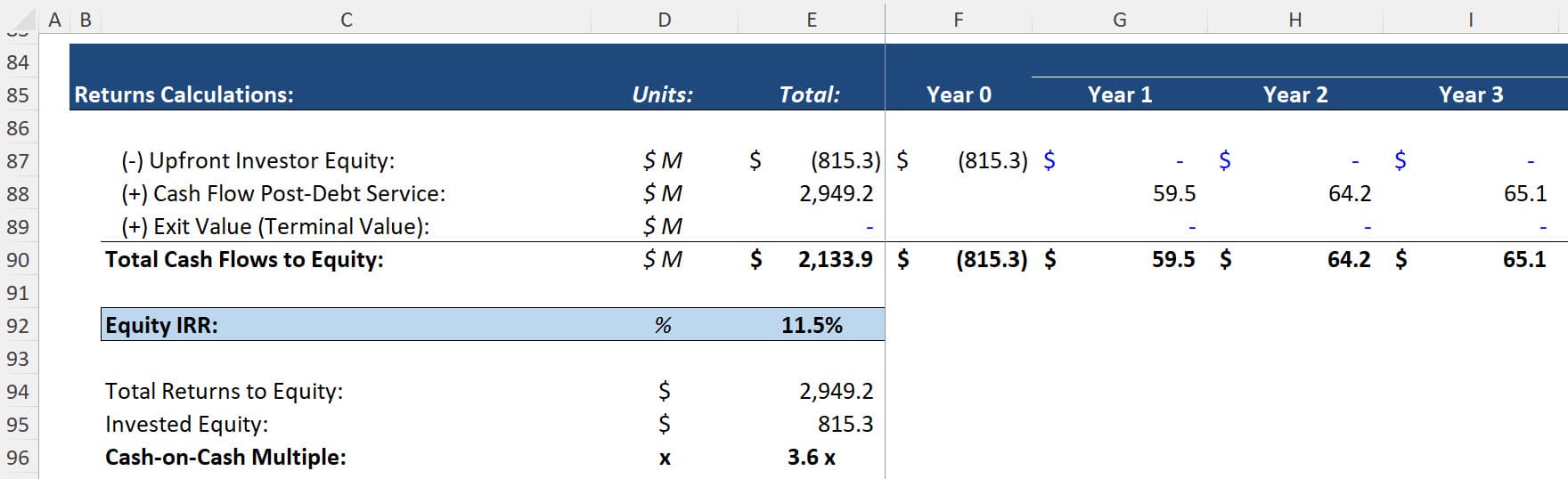Click '$ M' unit in Upfront Investor Equity row

pyautogui.click(x=663, y=161)
